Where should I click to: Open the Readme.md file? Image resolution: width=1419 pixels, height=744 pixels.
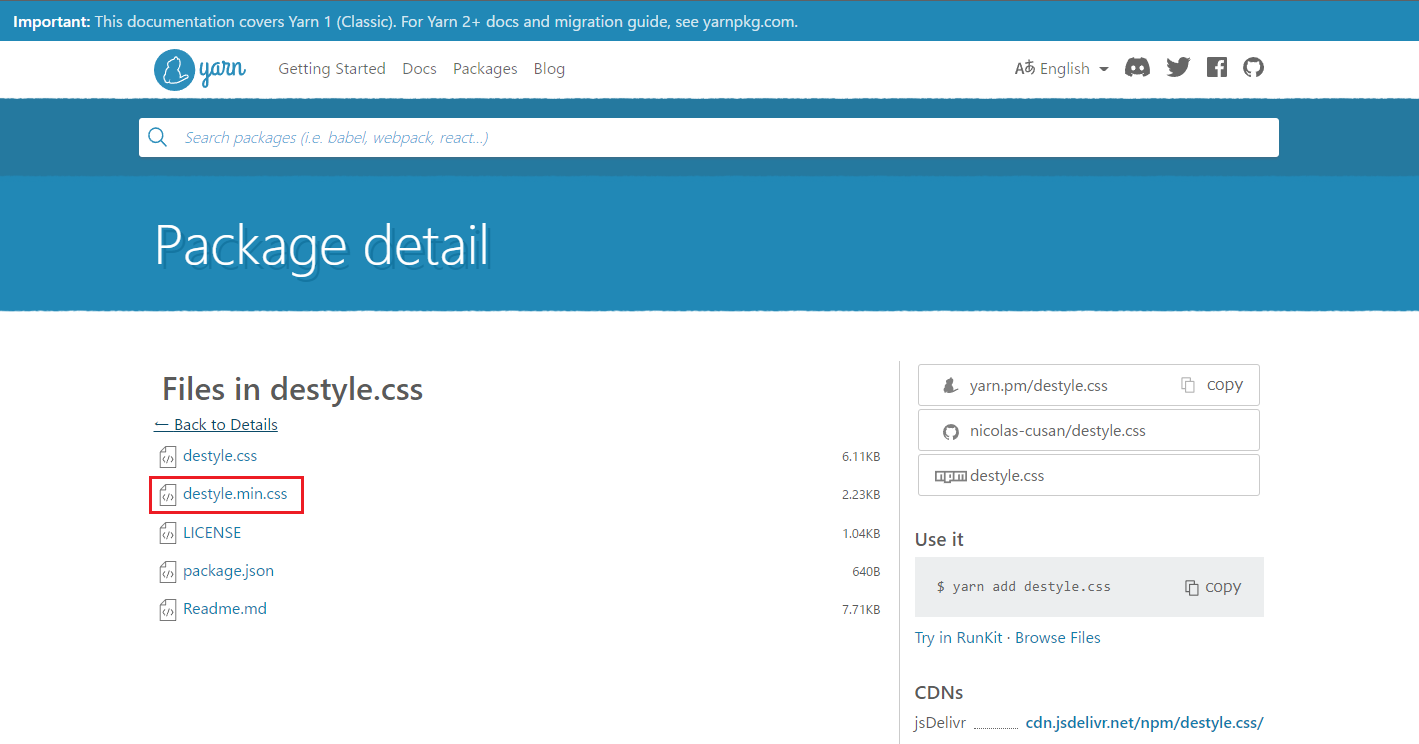point(225,609)
